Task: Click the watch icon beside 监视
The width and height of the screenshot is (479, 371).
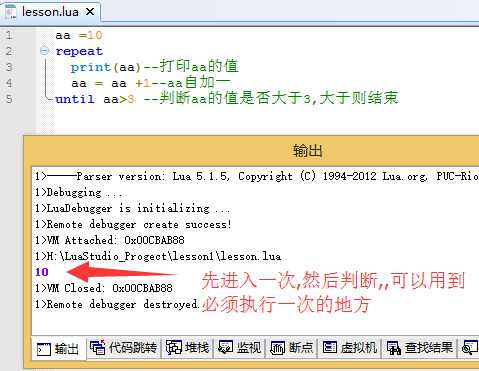Action: [x=225, y=347]
